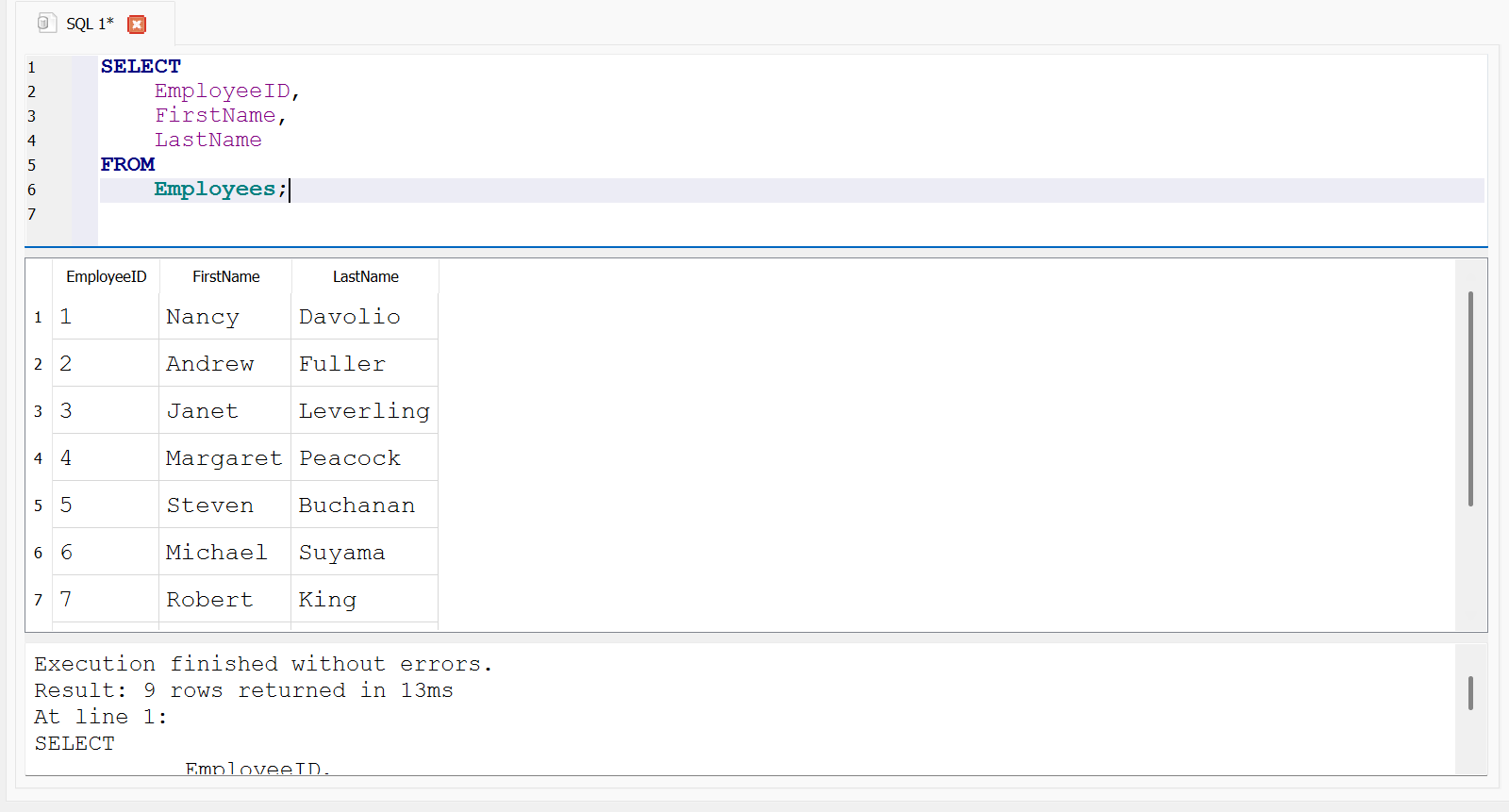Select row 5 via row header

38,505
